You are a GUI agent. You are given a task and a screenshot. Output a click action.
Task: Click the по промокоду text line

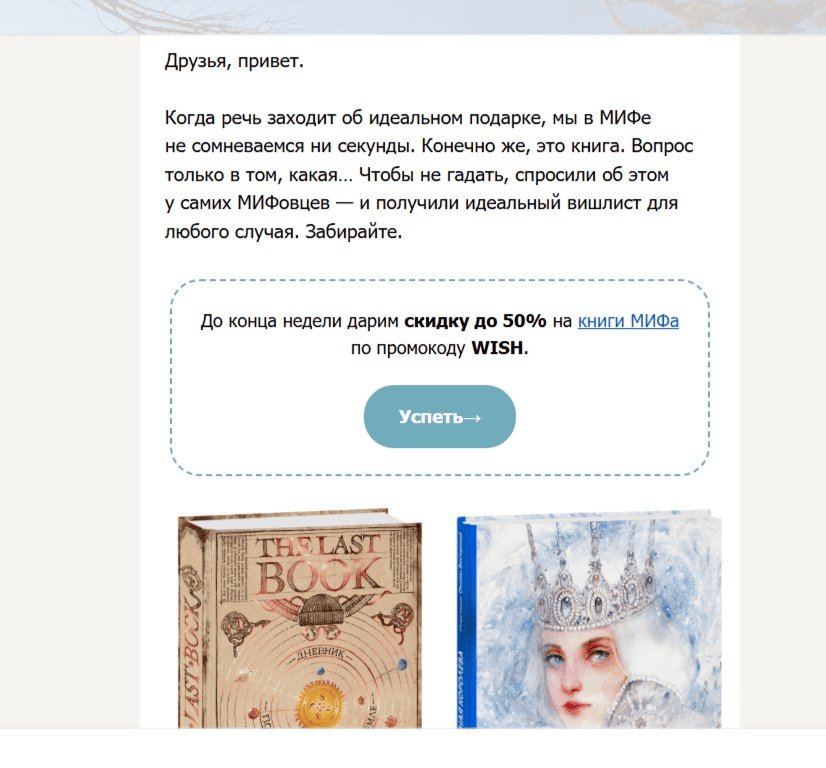(x=440, y=348)
